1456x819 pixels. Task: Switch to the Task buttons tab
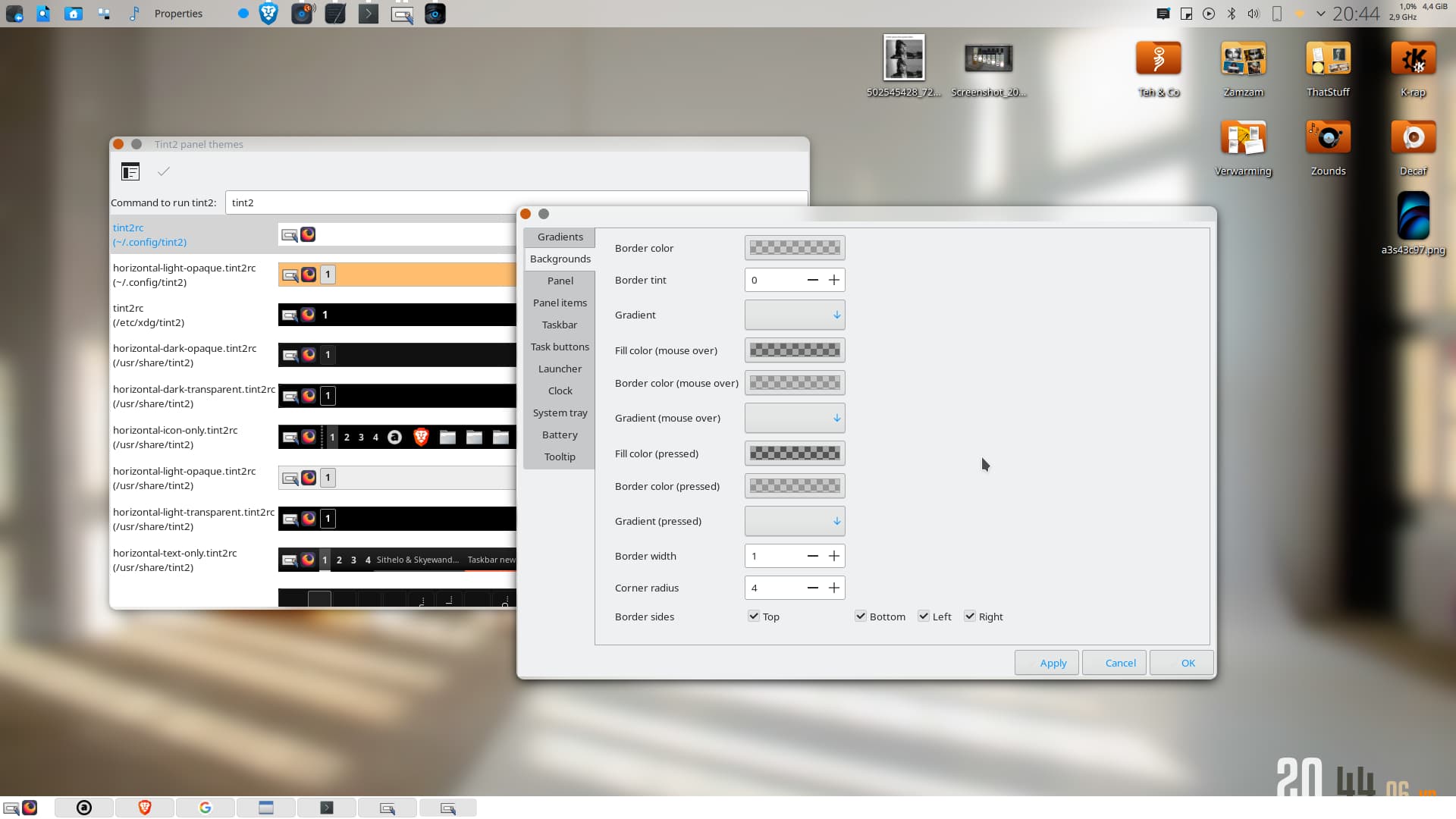560,347
